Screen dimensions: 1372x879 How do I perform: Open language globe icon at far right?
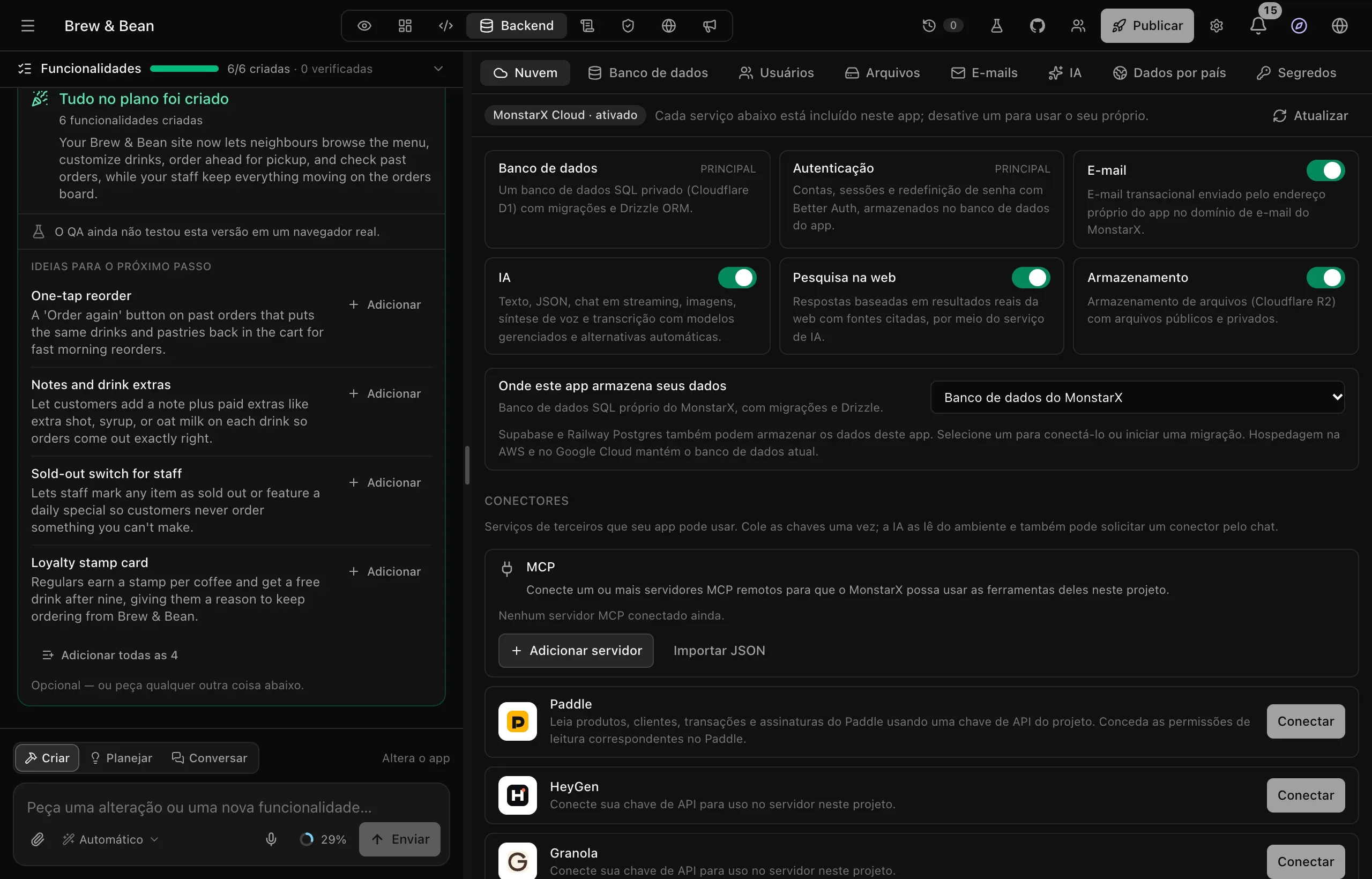pos(1339,26)
